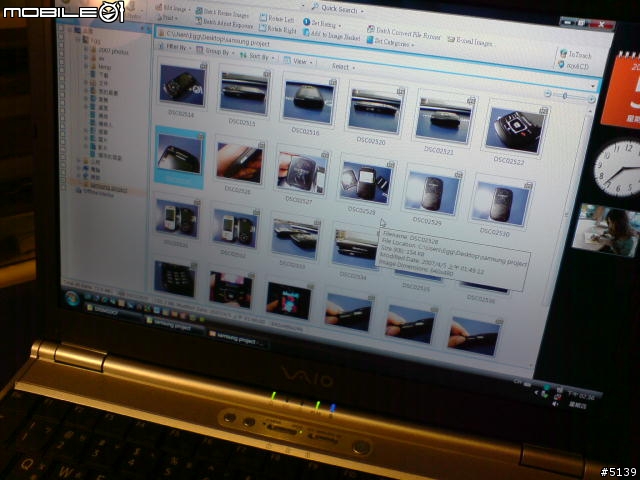Viewport: 640px width, 480px height.
Task: Click the InTouch icon
Action: tap(564, 53)
